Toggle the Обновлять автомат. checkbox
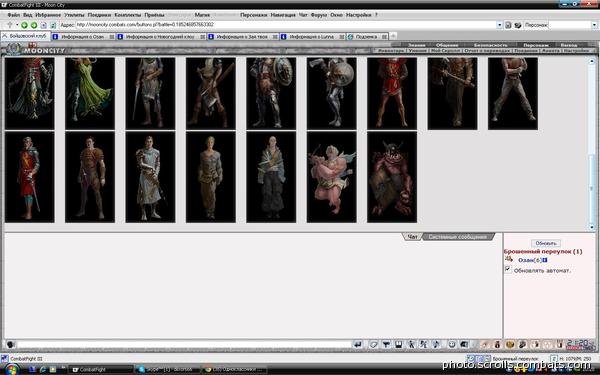This screenshot has height=375, width=600. (508, 269)
